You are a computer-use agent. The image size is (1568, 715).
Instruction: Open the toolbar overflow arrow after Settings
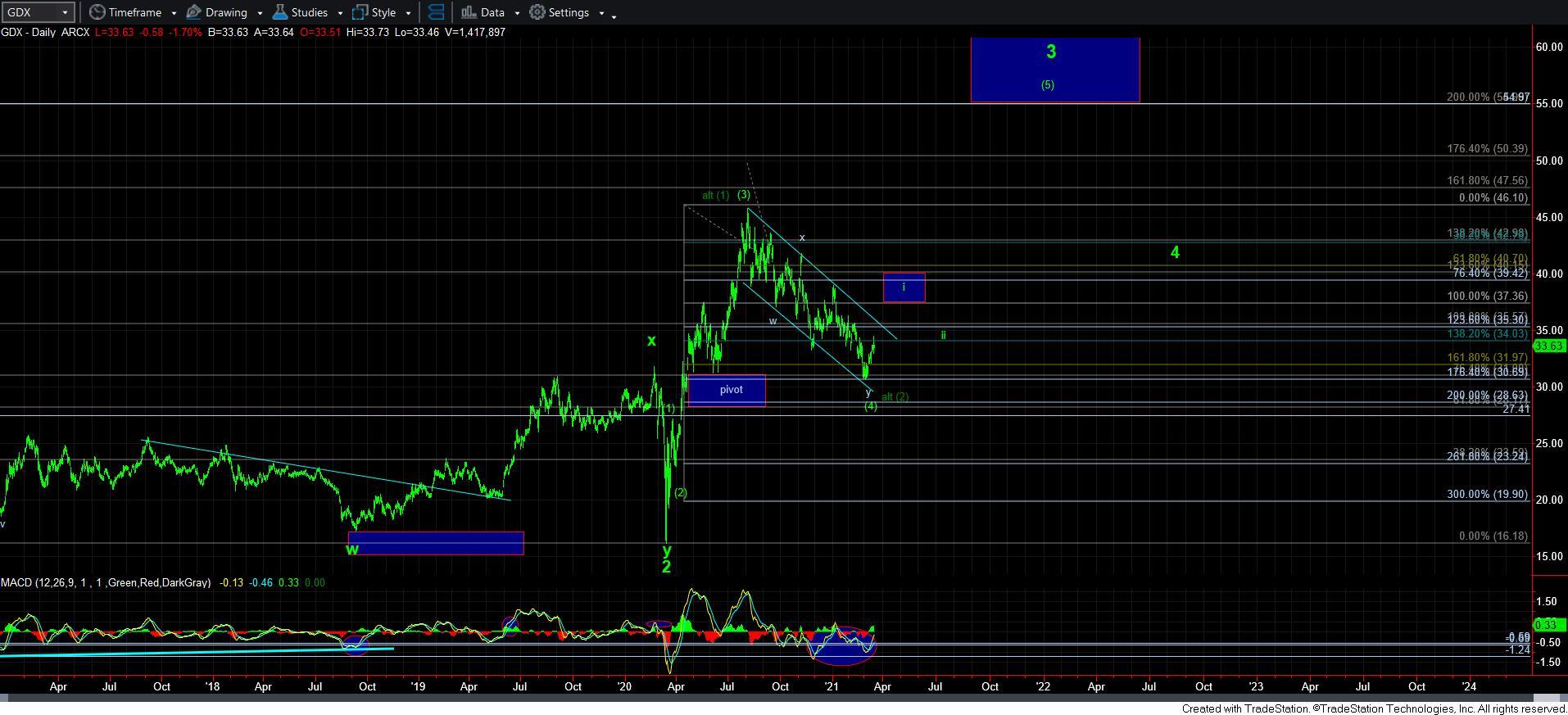(614, 15)
